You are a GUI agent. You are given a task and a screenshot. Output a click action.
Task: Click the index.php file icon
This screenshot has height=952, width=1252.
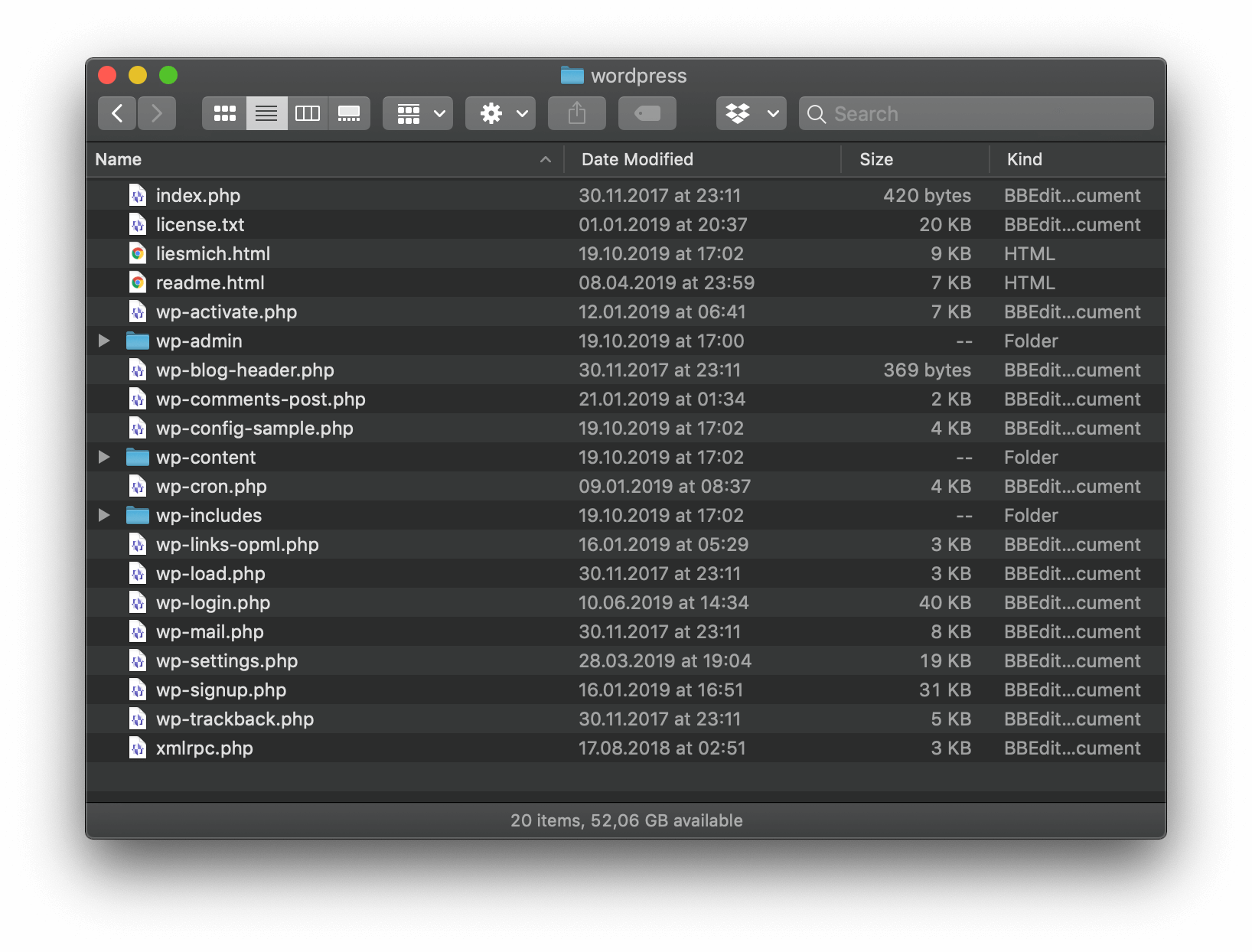(138, 195)
